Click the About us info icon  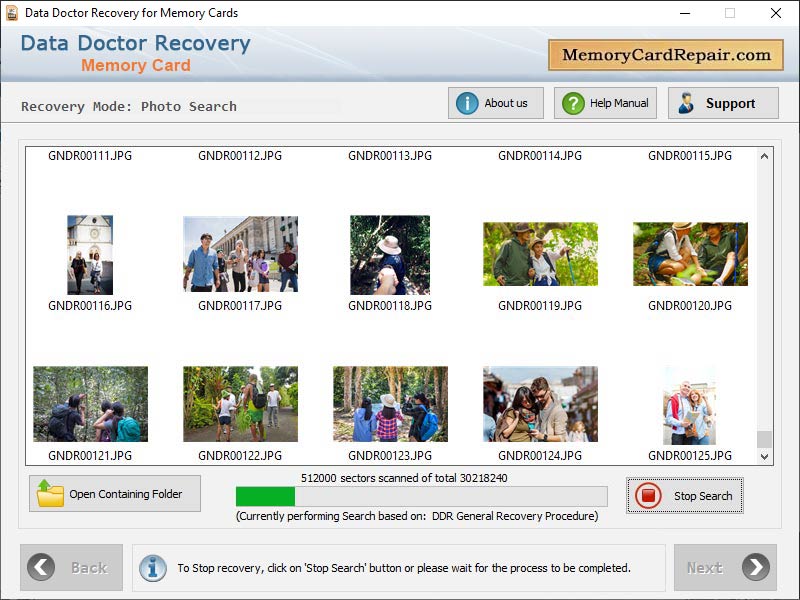coord(467,102)
